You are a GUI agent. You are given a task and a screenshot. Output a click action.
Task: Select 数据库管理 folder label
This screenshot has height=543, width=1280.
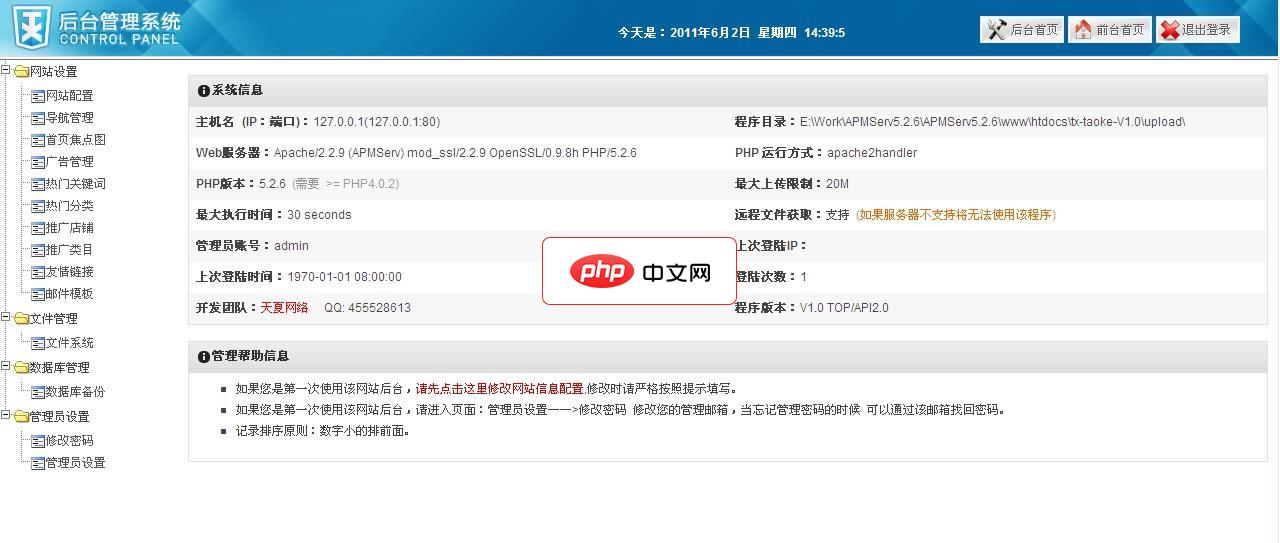pos(59,367)
